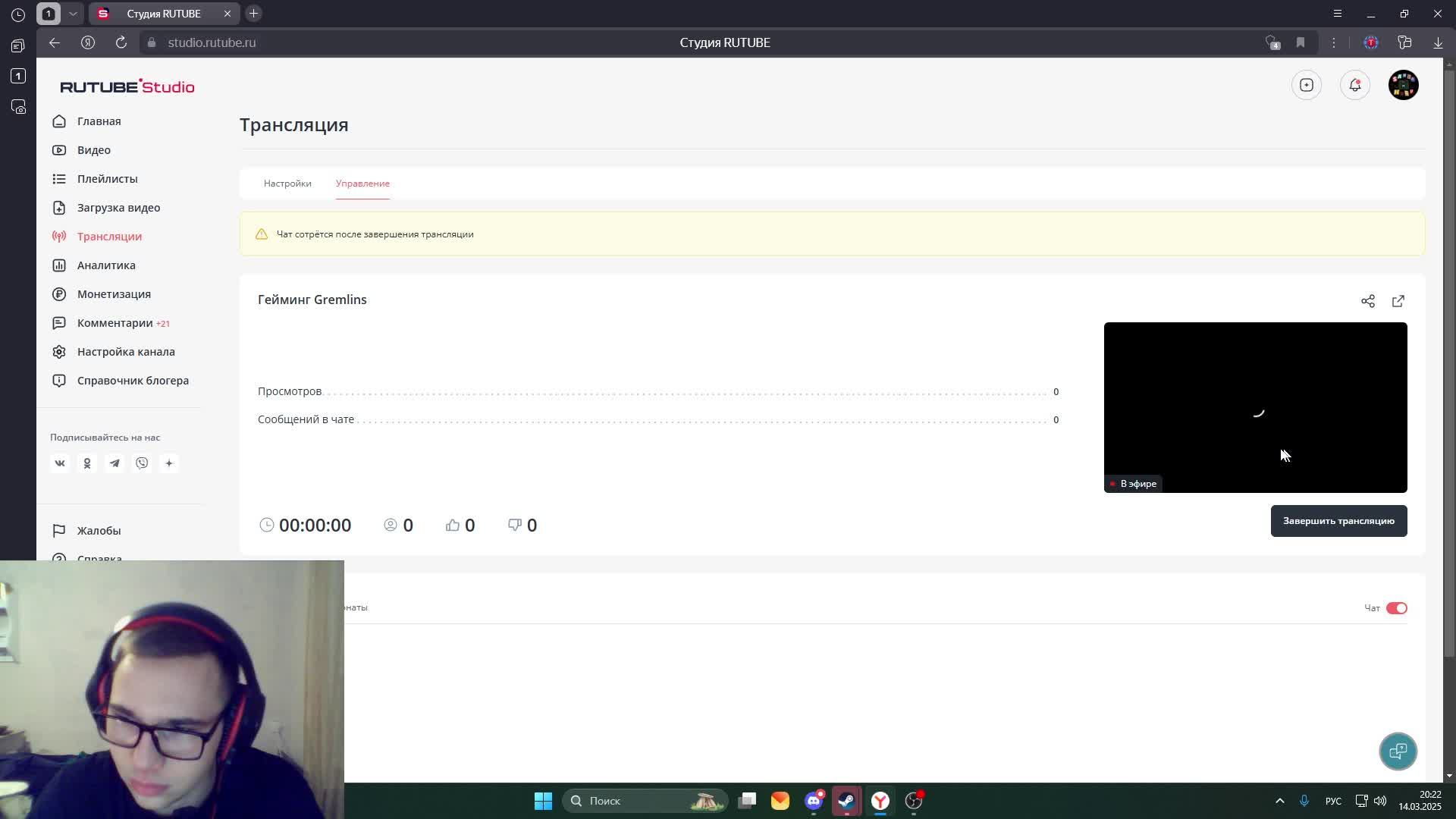This screenshot has height=819, width=1456.
Task: Open Монетизация in the sidebar
Action: 114,294
